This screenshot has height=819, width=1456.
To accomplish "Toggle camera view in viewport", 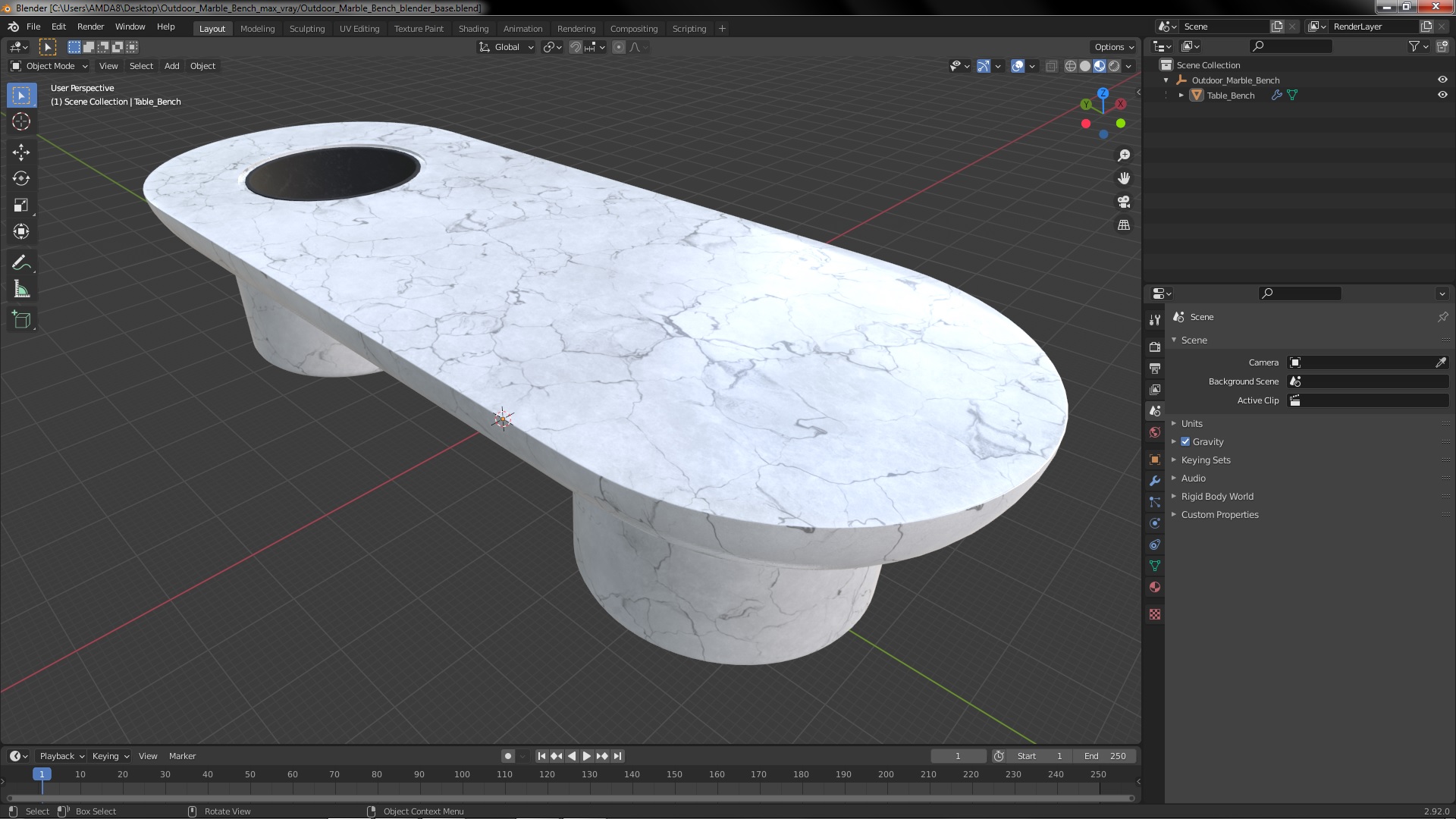I will coord(1124,202).
